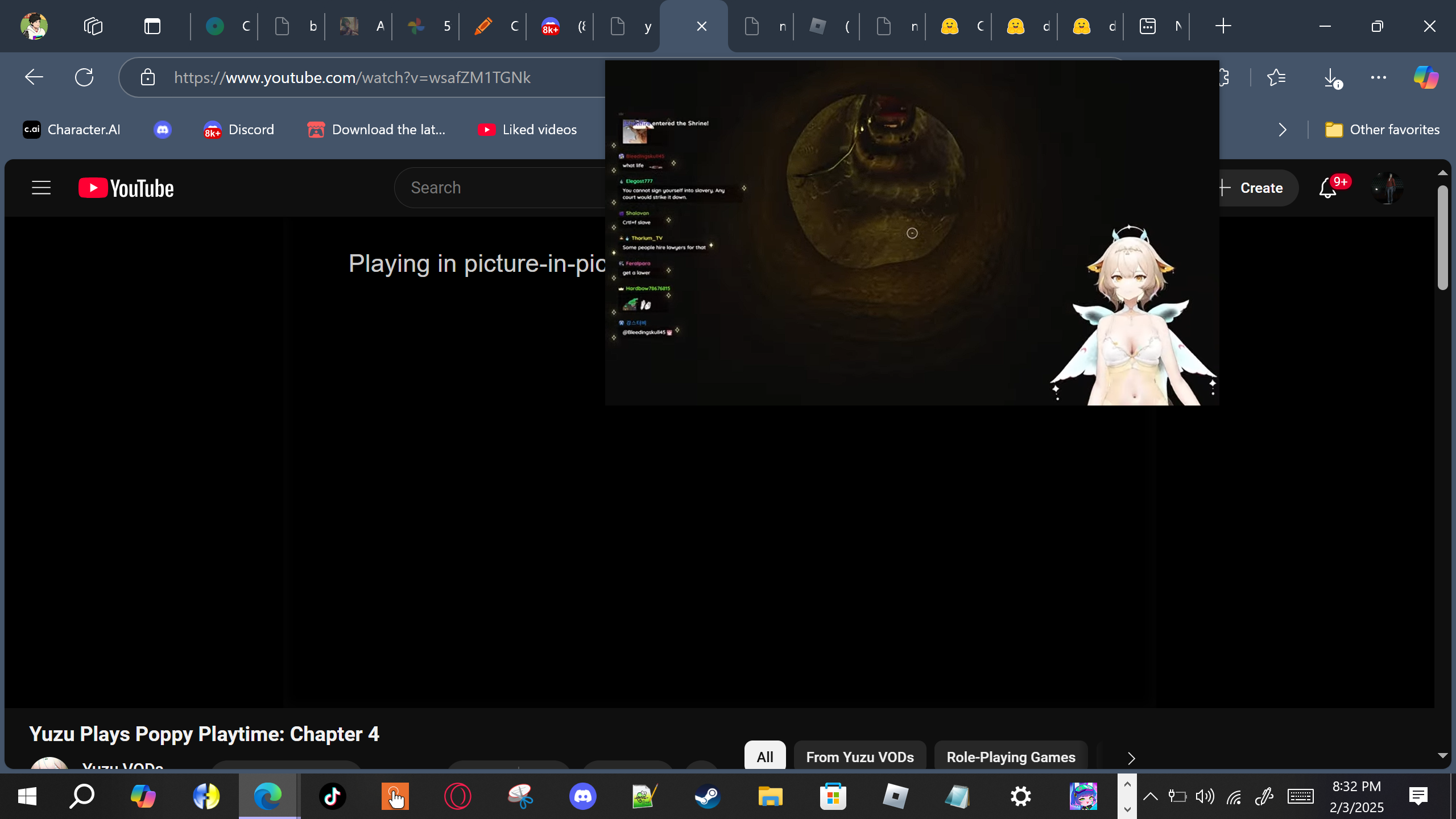Open the Copilot app from taskbar
The height and width of the screenshot is (819, 1456).
[x=143, y=796]
